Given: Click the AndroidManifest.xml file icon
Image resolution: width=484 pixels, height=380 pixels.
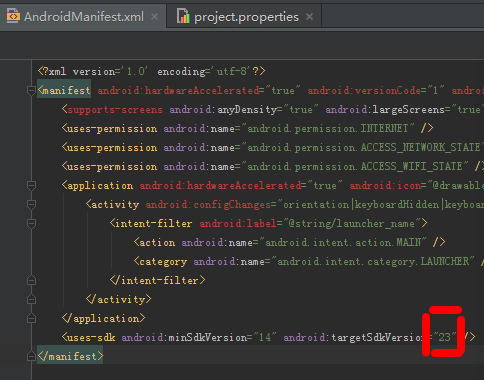Looking at the screenshot, I should (13, 16).
